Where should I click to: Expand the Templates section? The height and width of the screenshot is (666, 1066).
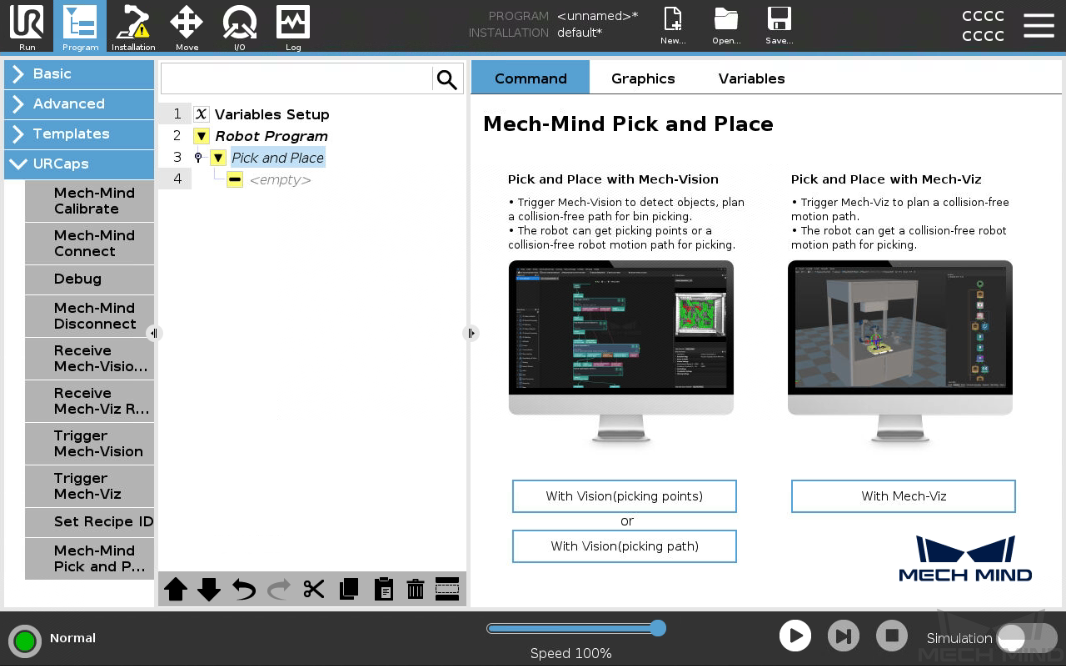pos(79,134)
